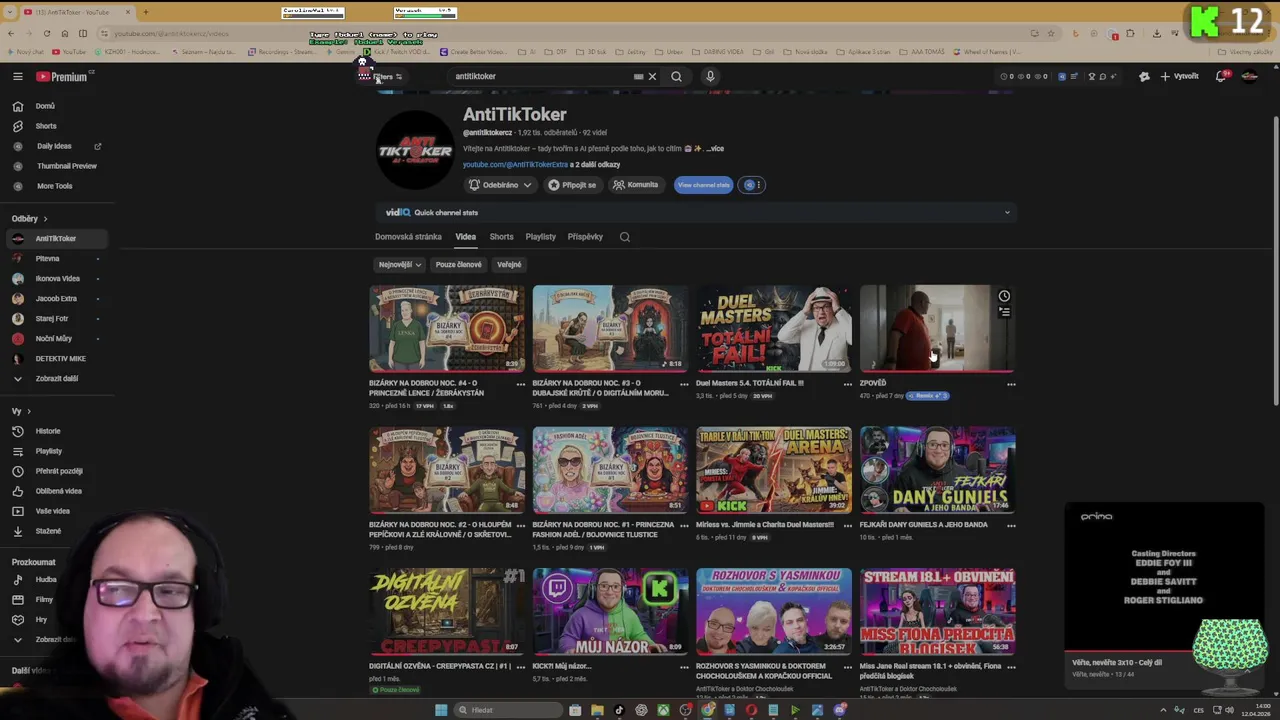Expand channel description with ...více
Image resolution: width=1280 pixels, height=720 pixels.
[714, 148]
